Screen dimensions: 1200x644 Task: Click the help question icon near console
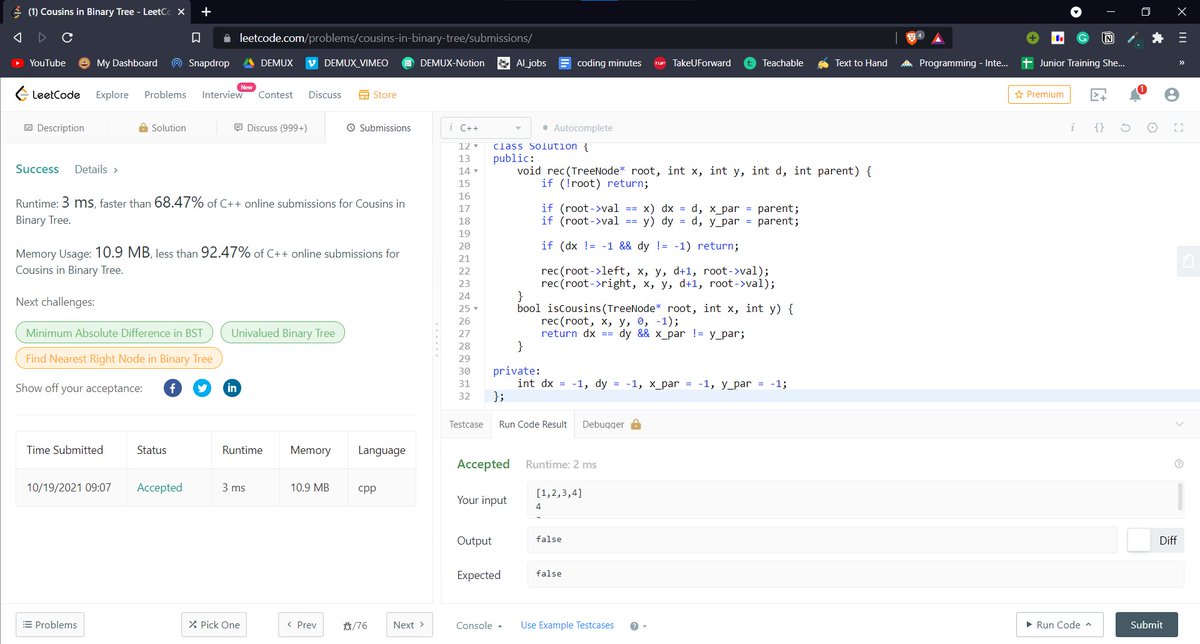click(x=634, y=626)
